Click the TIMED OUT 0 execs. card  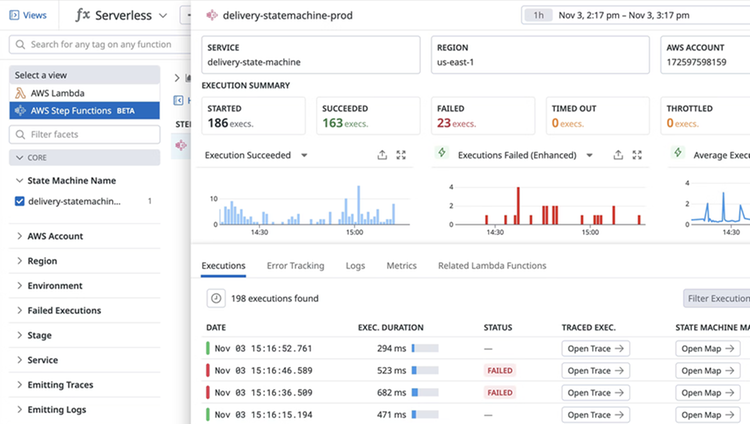[598, 116]
